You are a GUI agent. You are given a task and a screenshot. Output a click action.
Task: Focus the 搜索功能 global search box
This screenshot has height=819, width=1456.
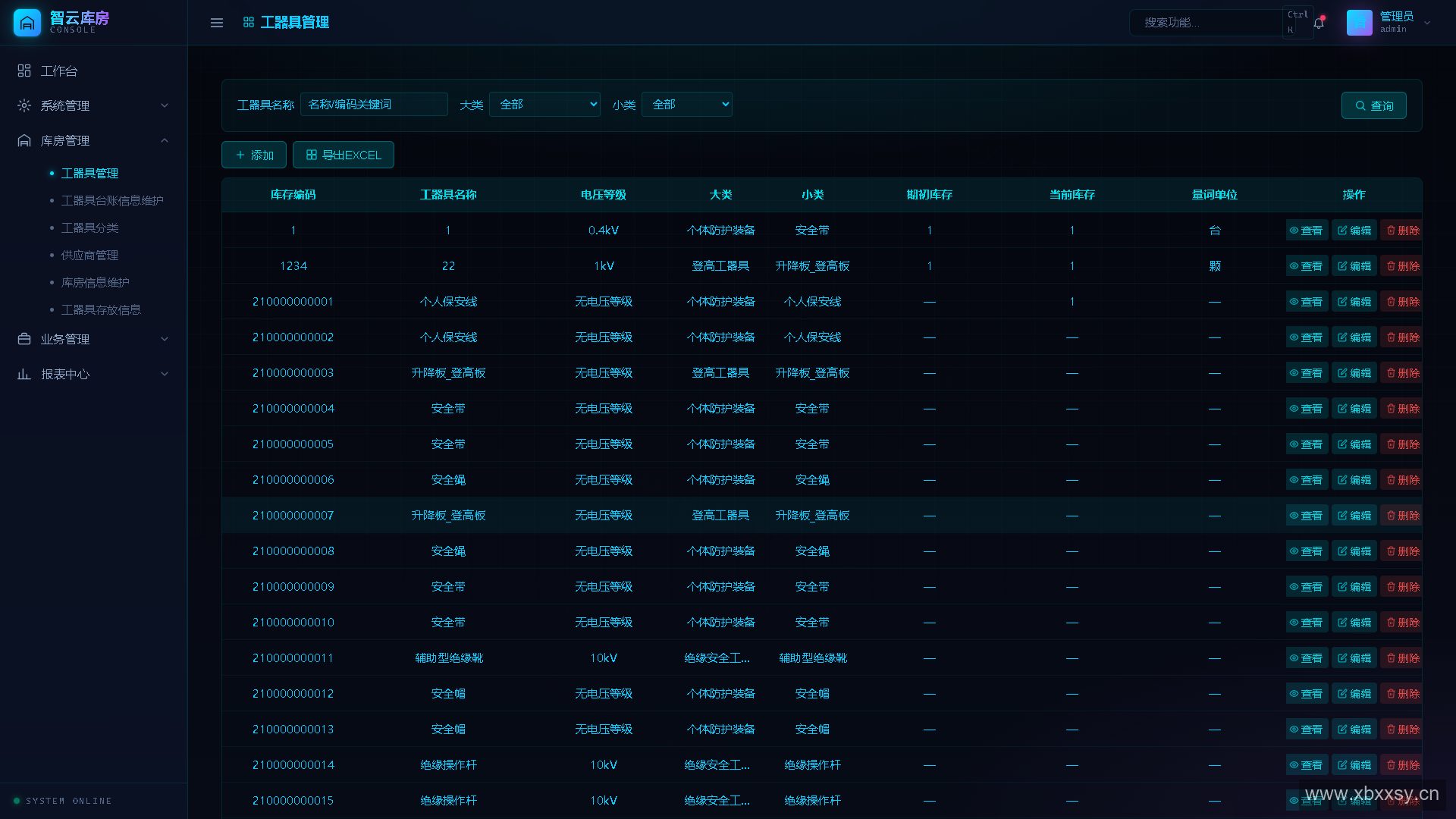coord(1206,23)
